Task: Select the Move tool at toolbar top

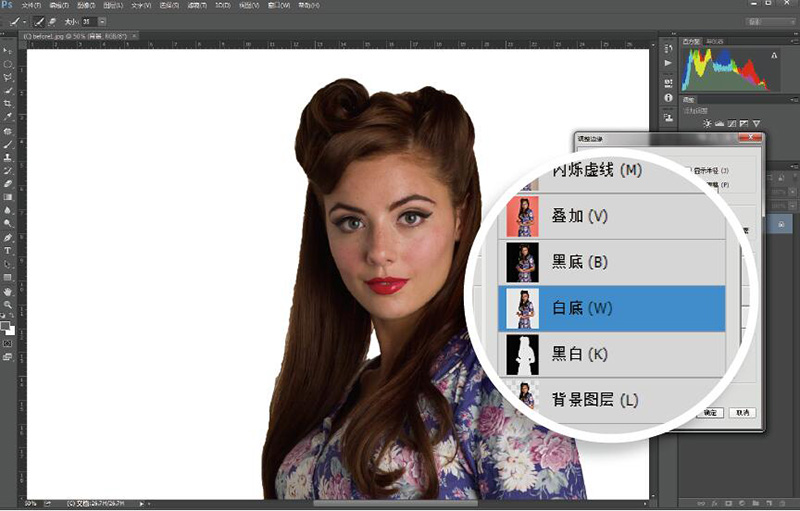Action: point(7,49)
